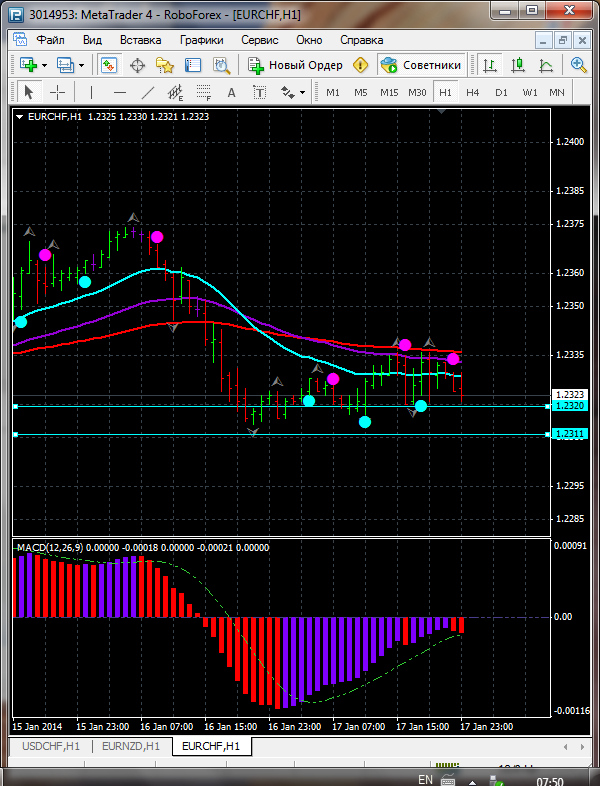600x786 pixels.
Task: Switch to the line chart type
Action: 545,65
